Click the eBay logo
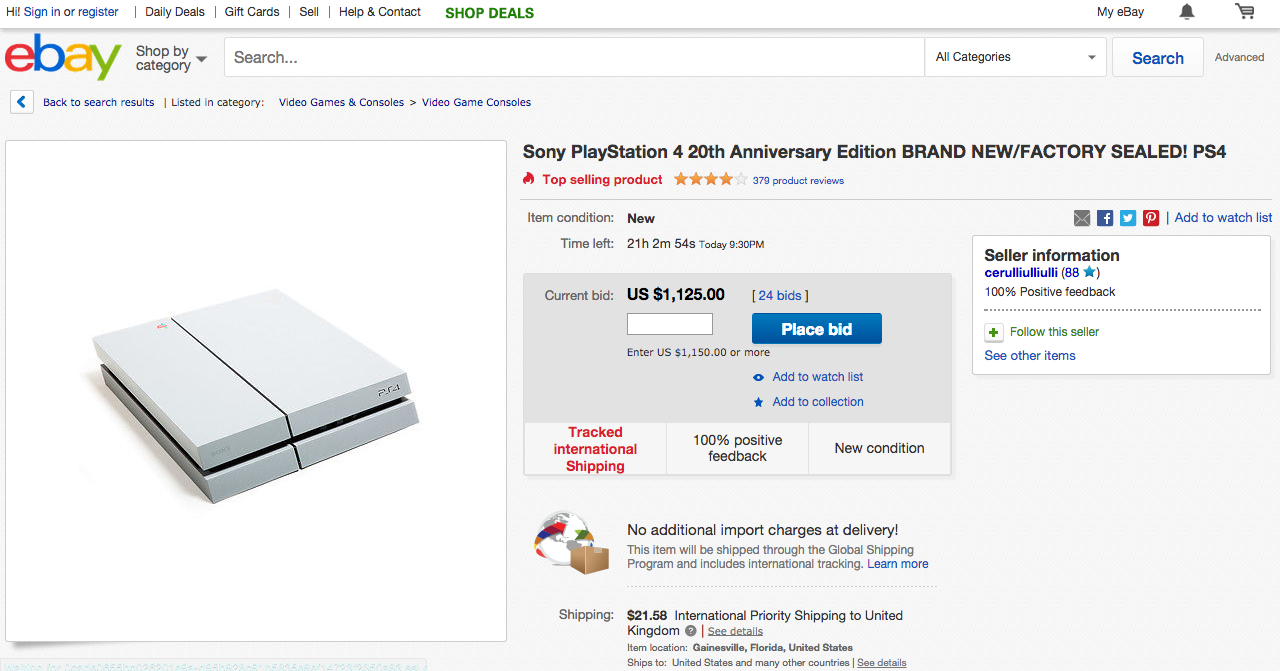Screen dimensions: 1280x671 (63, 57)
